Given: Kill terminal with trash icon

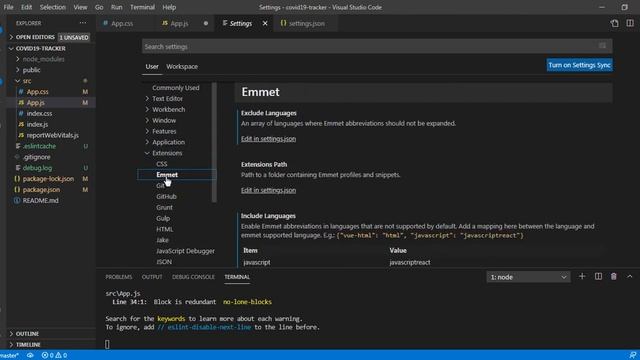Looking at the screenshot, I should tap(613, 277).
